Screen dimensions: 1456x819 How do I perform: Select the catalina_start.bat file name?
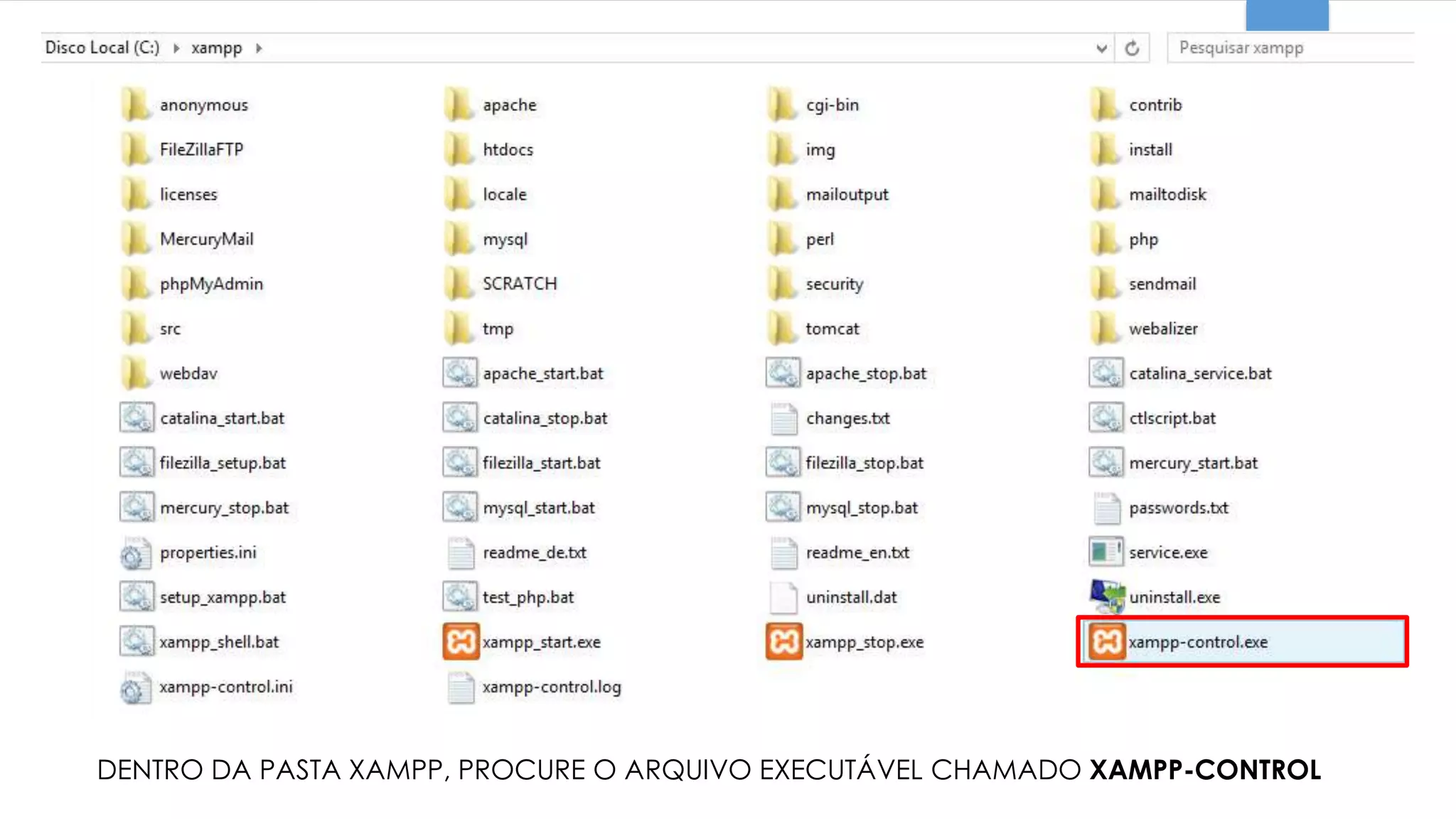click(x=223, y=419)
